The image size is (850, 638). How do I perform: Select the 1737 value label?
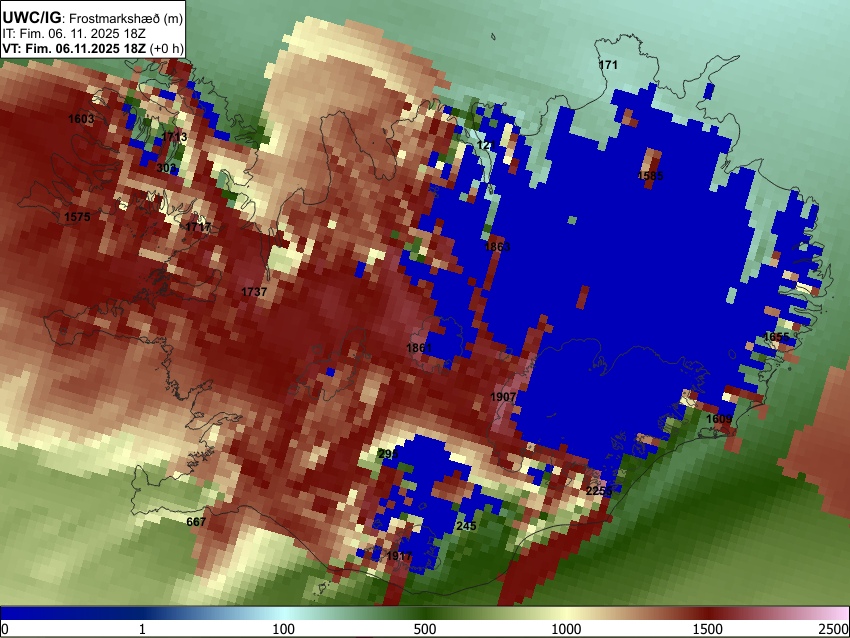pyautogui.click(x=254, y=292)
